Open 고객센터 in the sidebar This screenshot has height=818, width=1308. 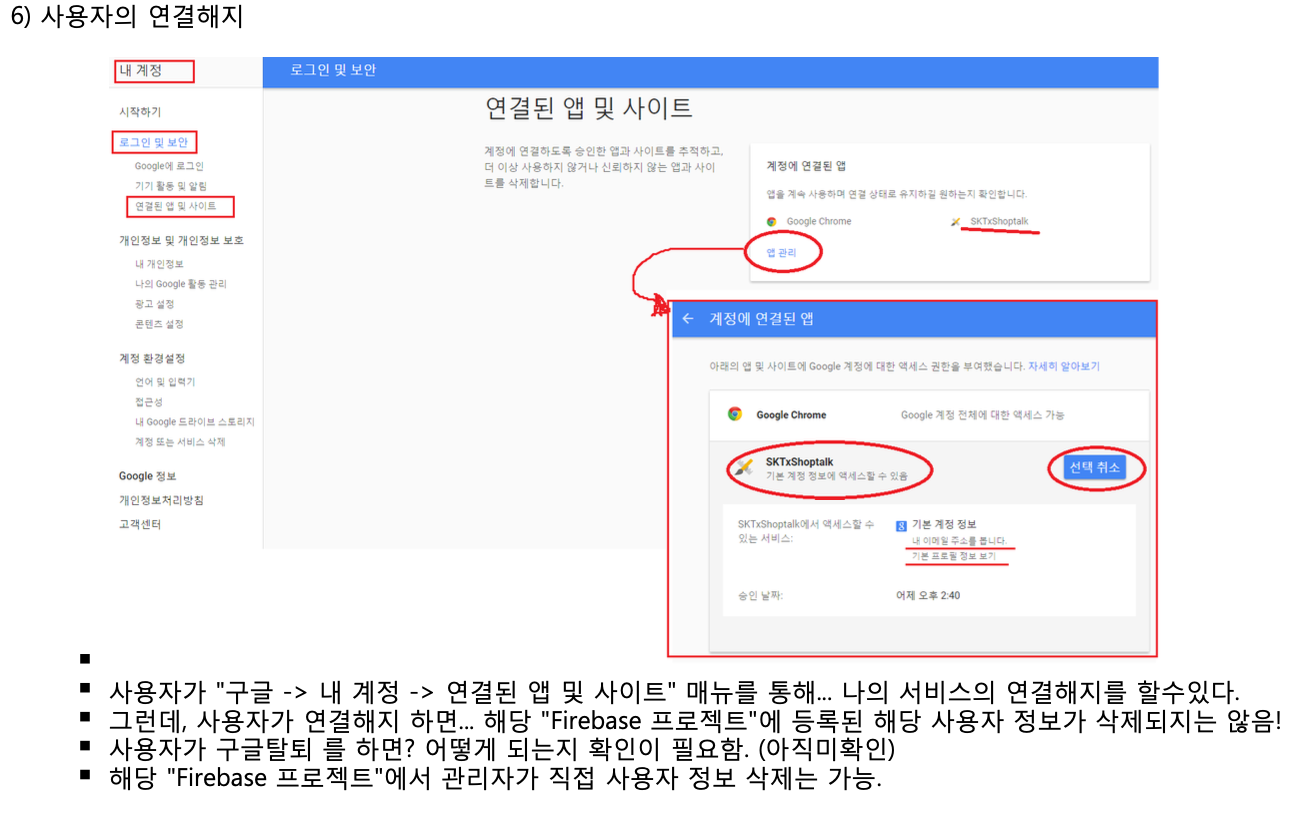[x=140, y=524]
